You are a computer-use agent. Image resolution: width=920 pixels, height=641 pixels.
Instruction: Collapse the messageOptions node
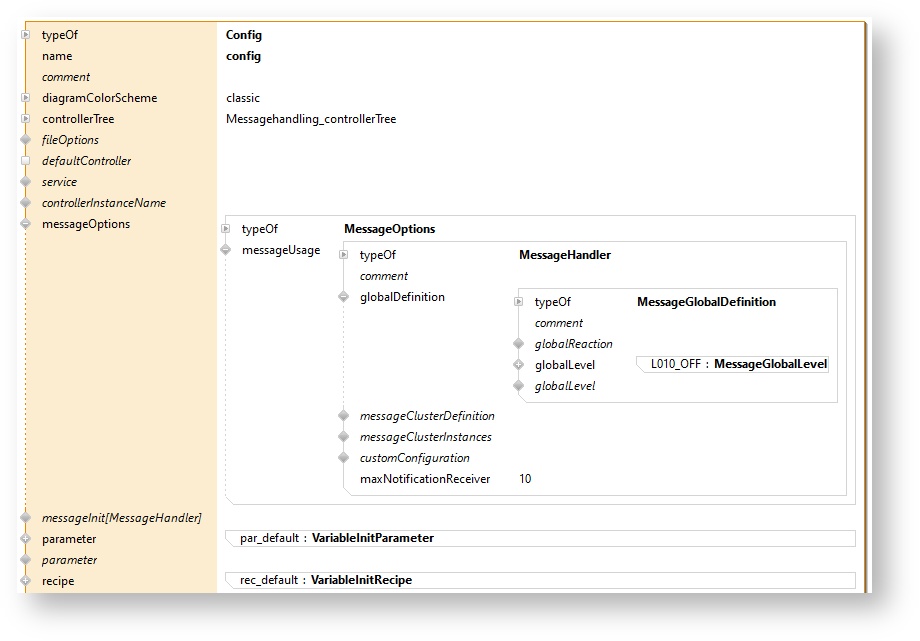(x=25, y=224)
